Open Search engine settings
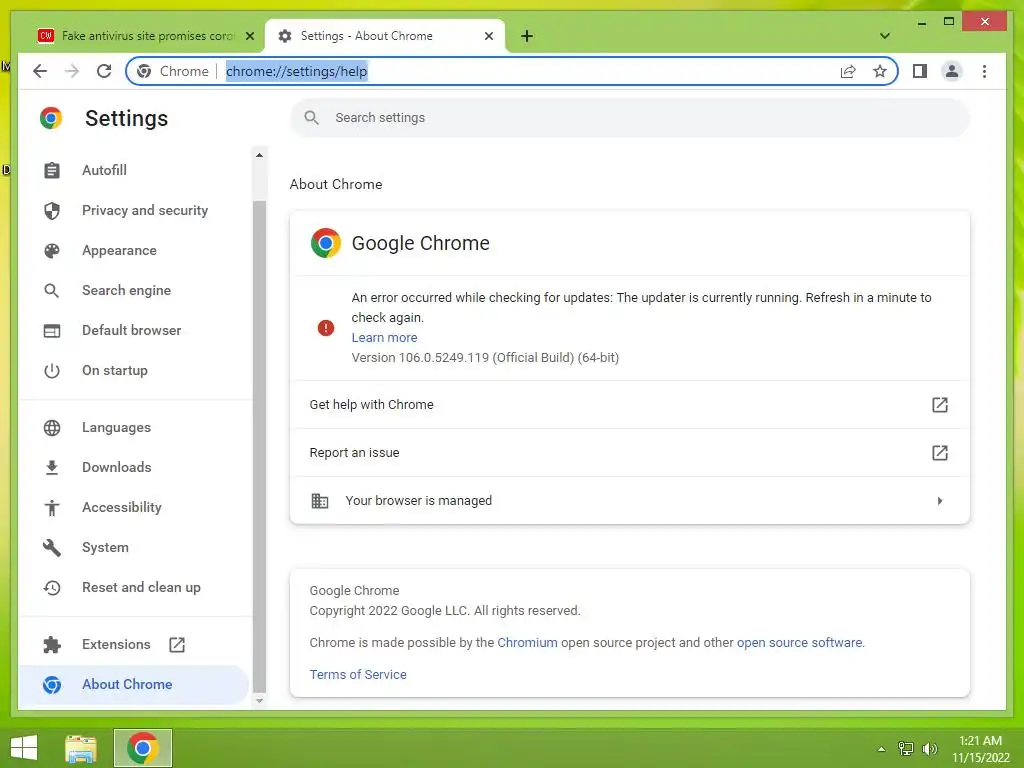The width and height of the screenshot is (1024, 768). point(134,290)
